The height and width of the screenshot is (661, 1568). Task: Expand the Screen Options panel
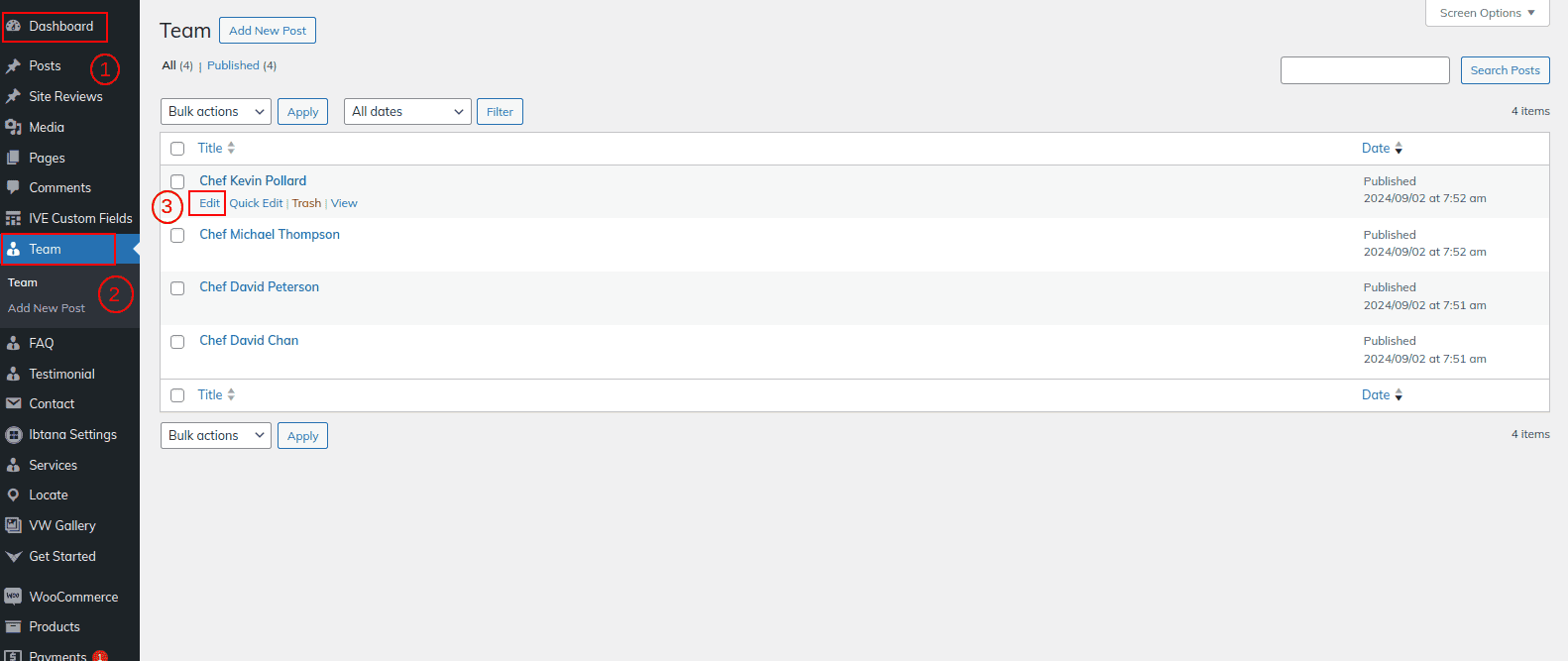pos(1487,13)
